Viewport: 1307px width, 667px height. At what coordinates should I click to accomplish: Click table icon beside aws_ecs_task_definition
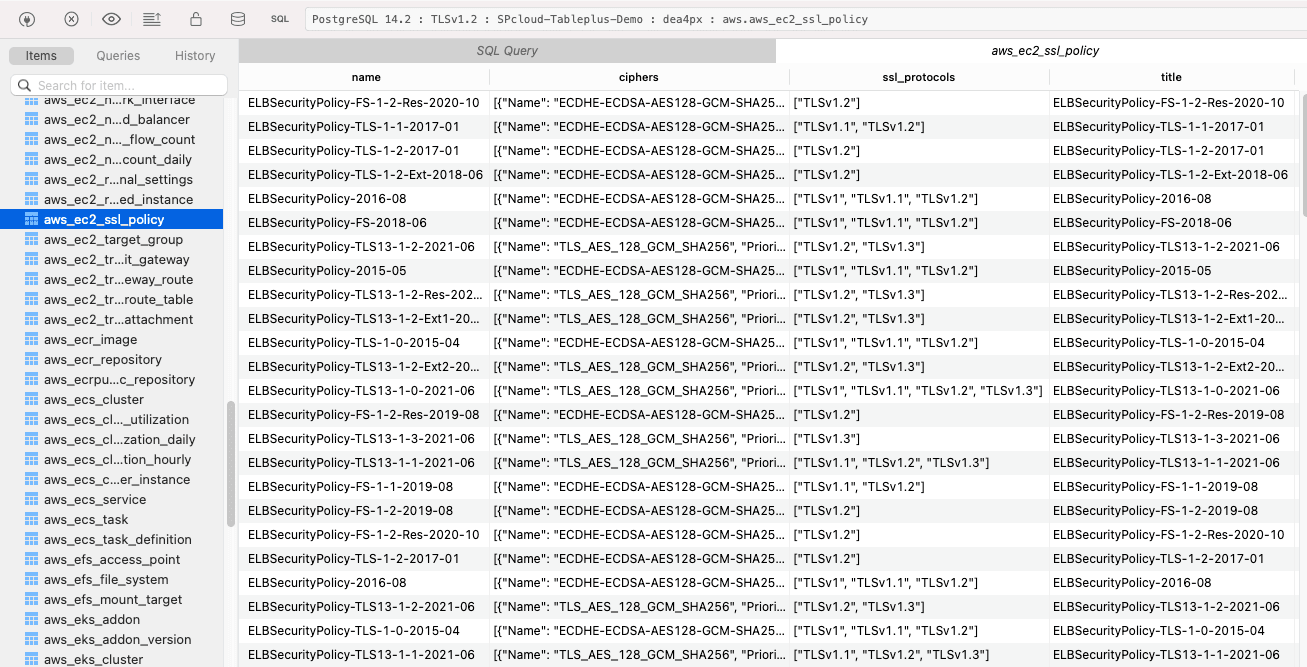[x=31, y=540]
